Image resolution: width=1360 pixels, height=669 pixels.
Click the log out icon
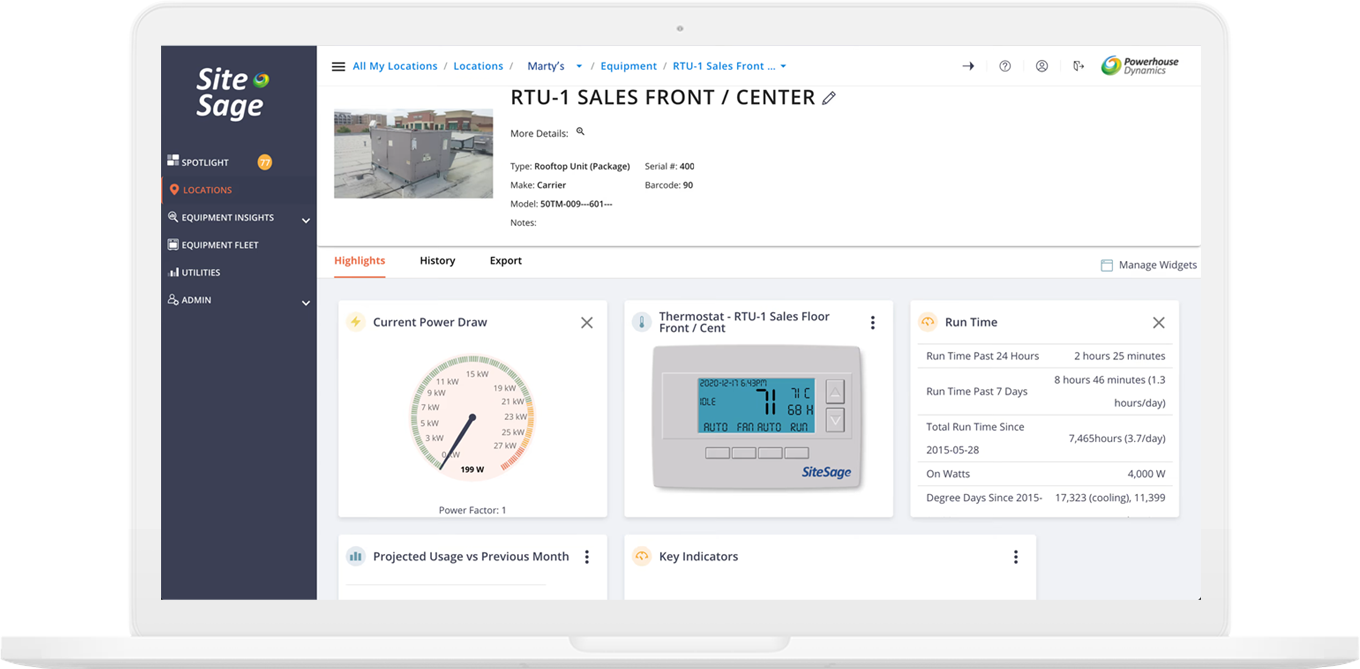[1078, 66]
